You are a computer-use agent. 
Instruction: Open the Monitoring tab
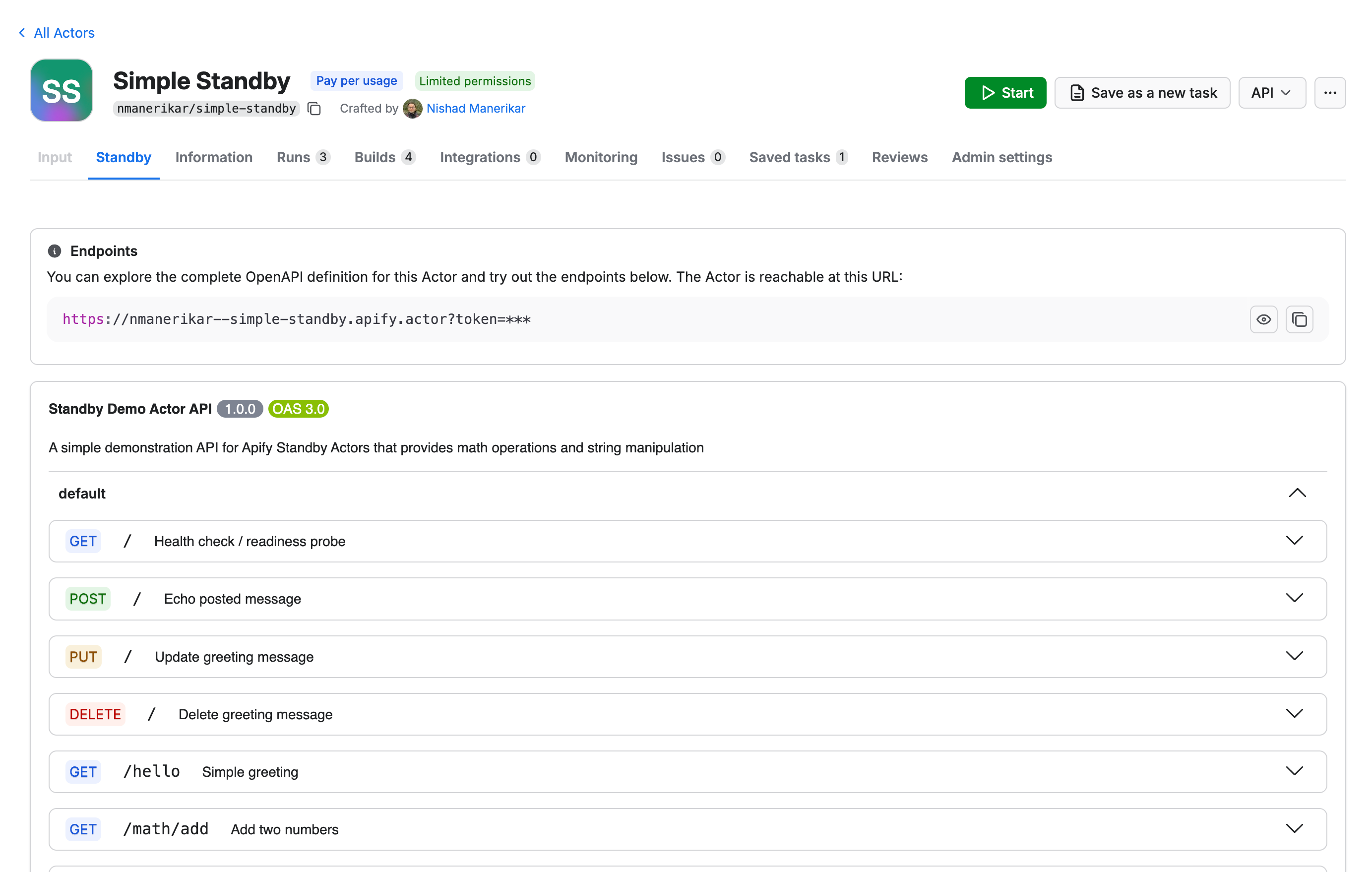coord(601,157)
